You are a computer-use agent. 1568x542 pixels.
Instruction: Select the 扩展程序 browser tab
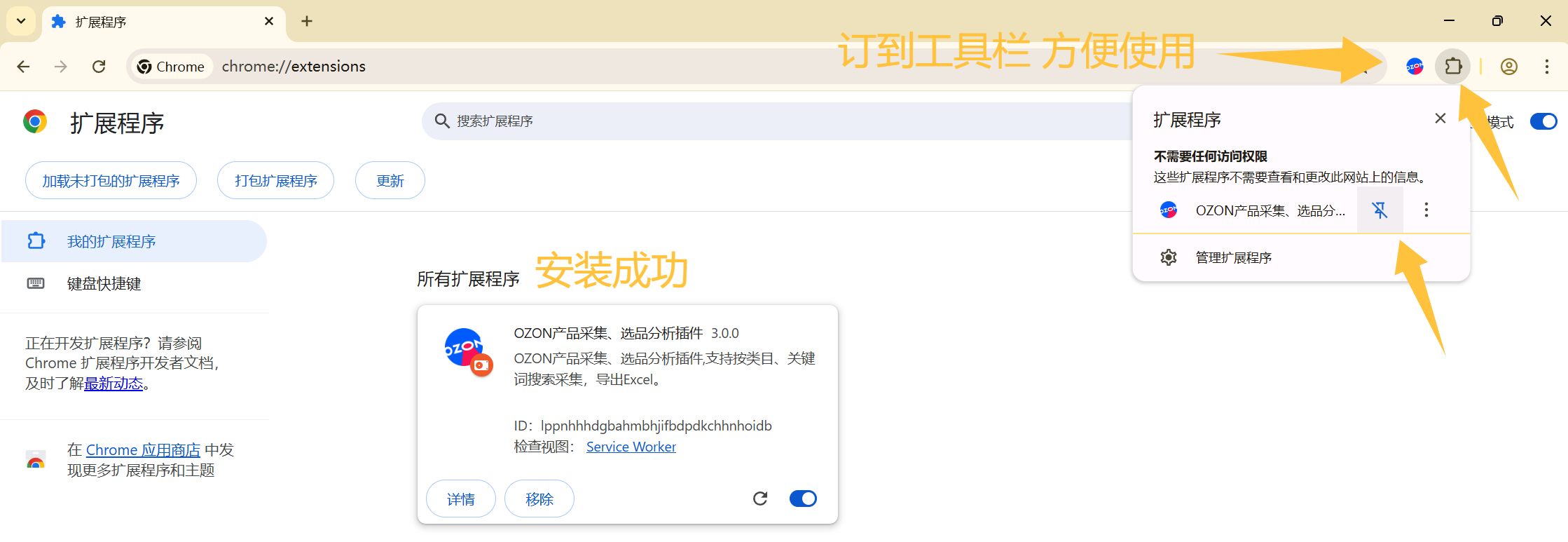(x=164, y=22)
